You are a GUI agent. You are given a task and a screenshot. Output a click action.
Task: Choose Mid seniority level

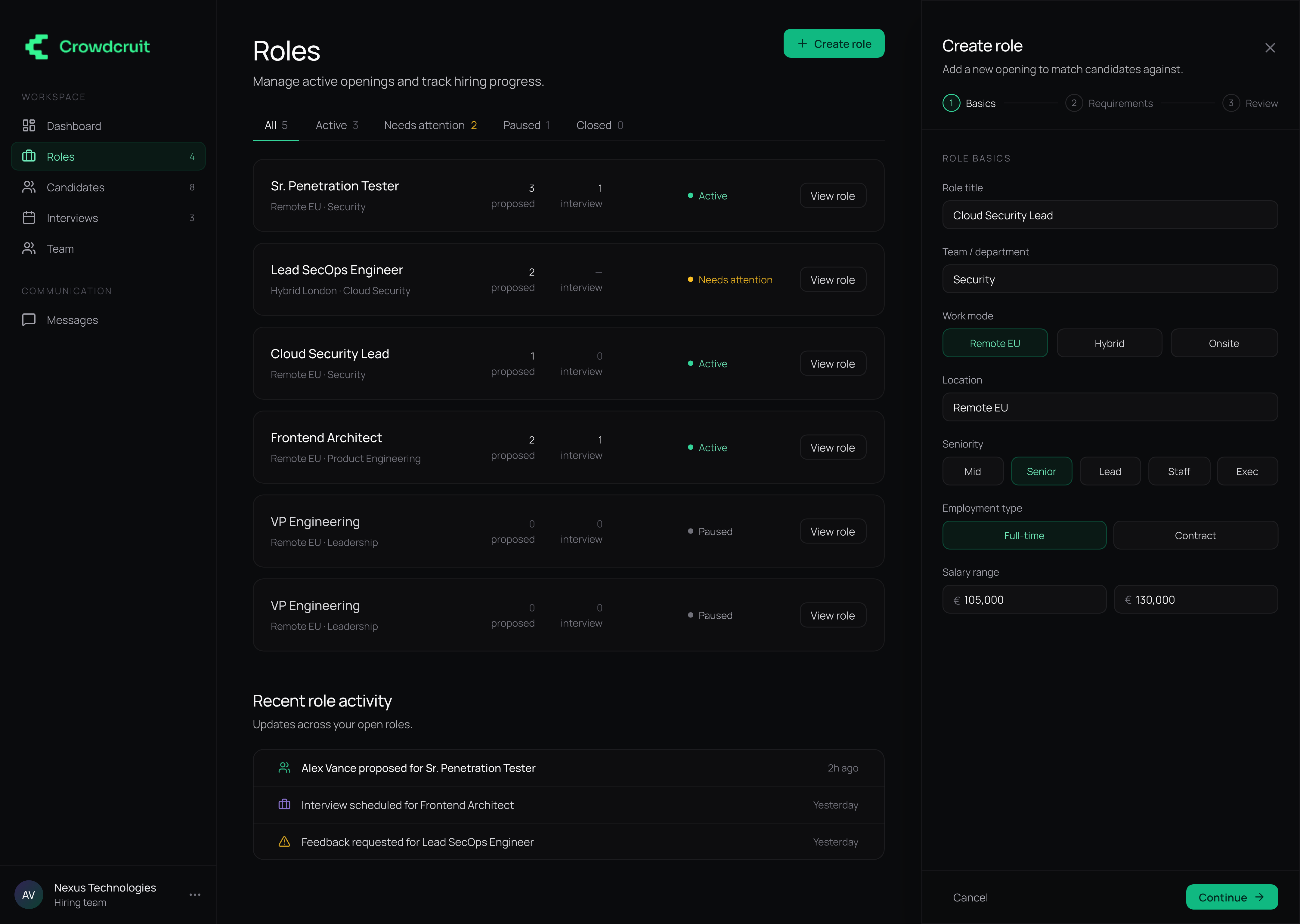click(x=973, y=471)
